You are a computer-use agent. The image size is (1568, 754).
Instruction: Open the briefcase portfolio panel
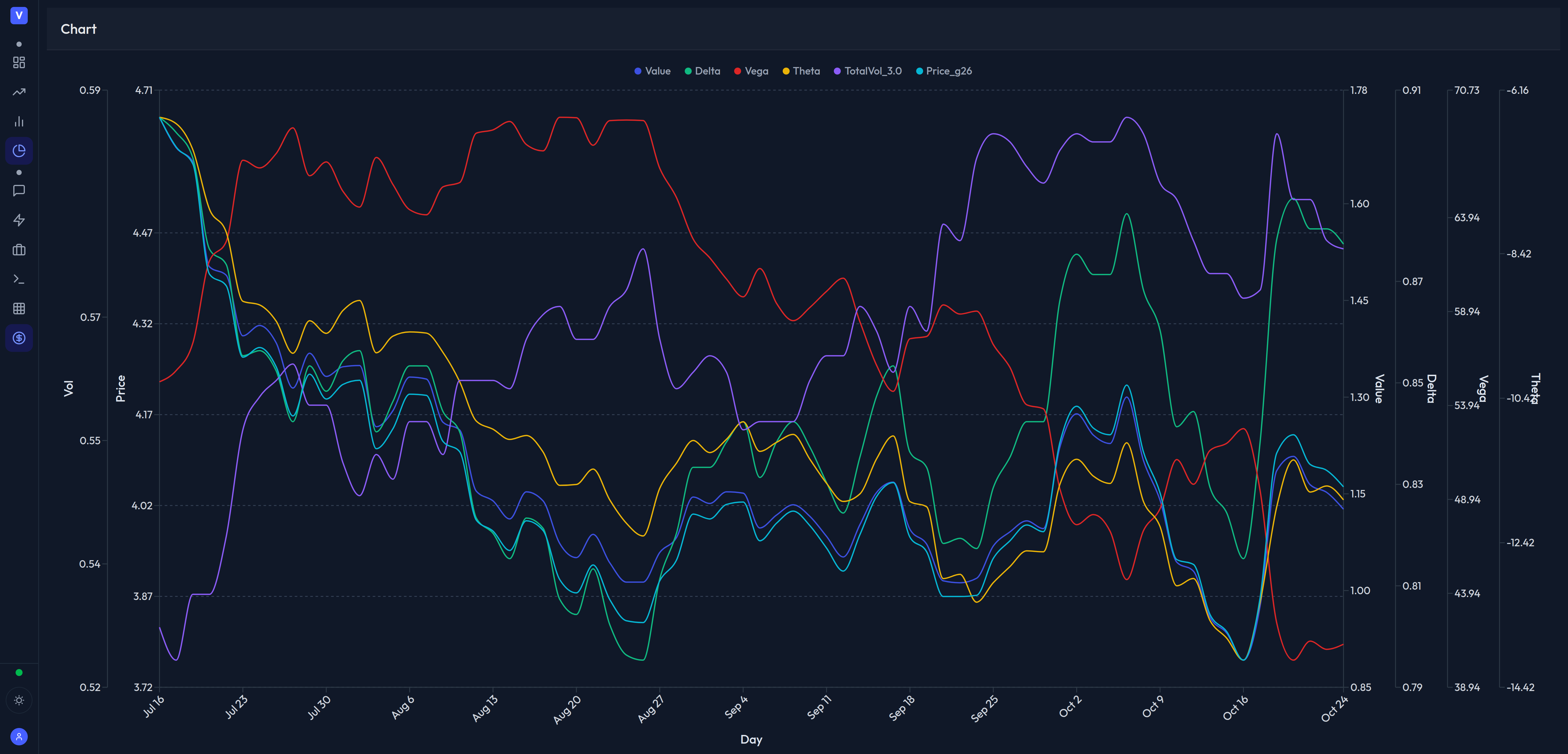19,250
